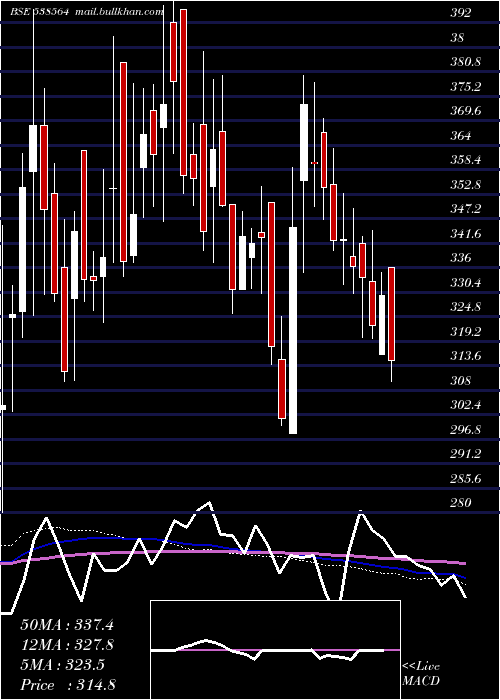Click the 364 price axis label

[461, 136]
